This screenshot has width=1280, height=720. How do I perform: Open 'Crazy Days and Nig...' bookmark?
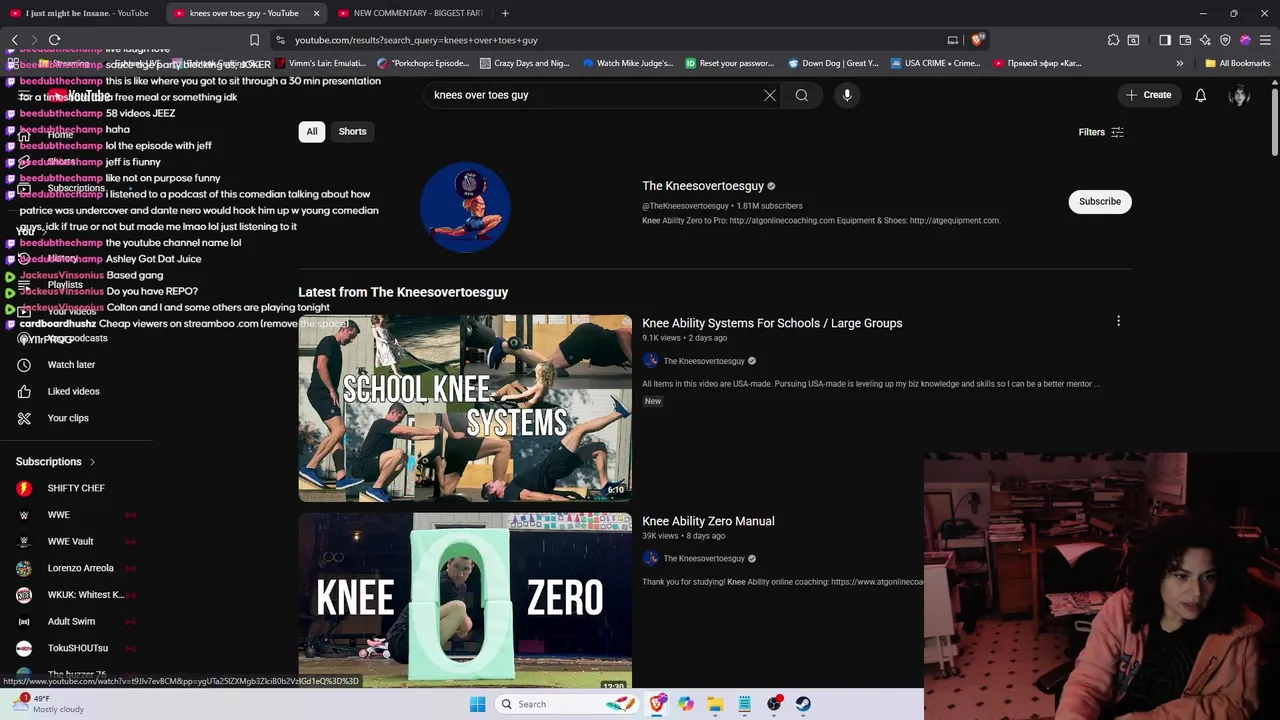[x=524, y=63]
